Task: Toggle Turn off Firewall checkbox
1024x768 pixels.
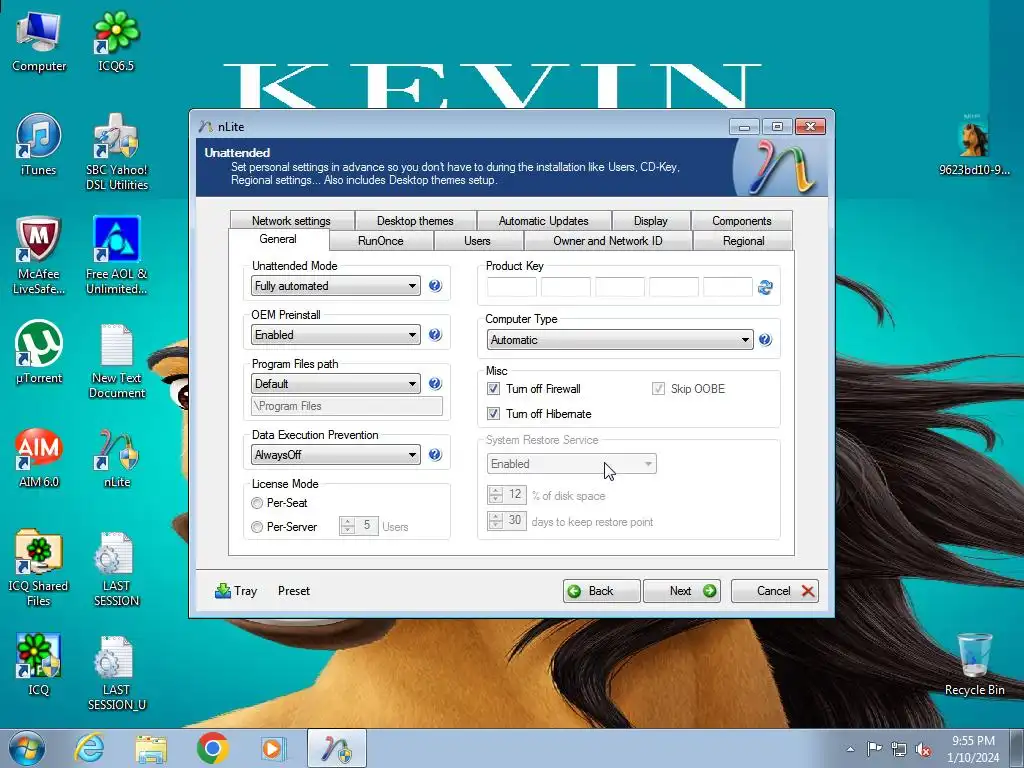Action: click(x=494, y=389)
